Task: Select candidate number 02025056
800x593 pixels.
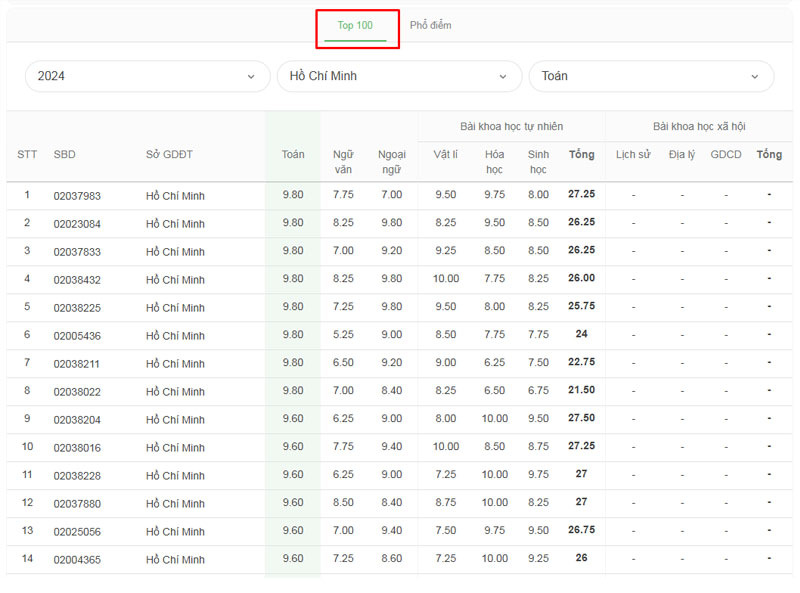Action: coord(77,532)
